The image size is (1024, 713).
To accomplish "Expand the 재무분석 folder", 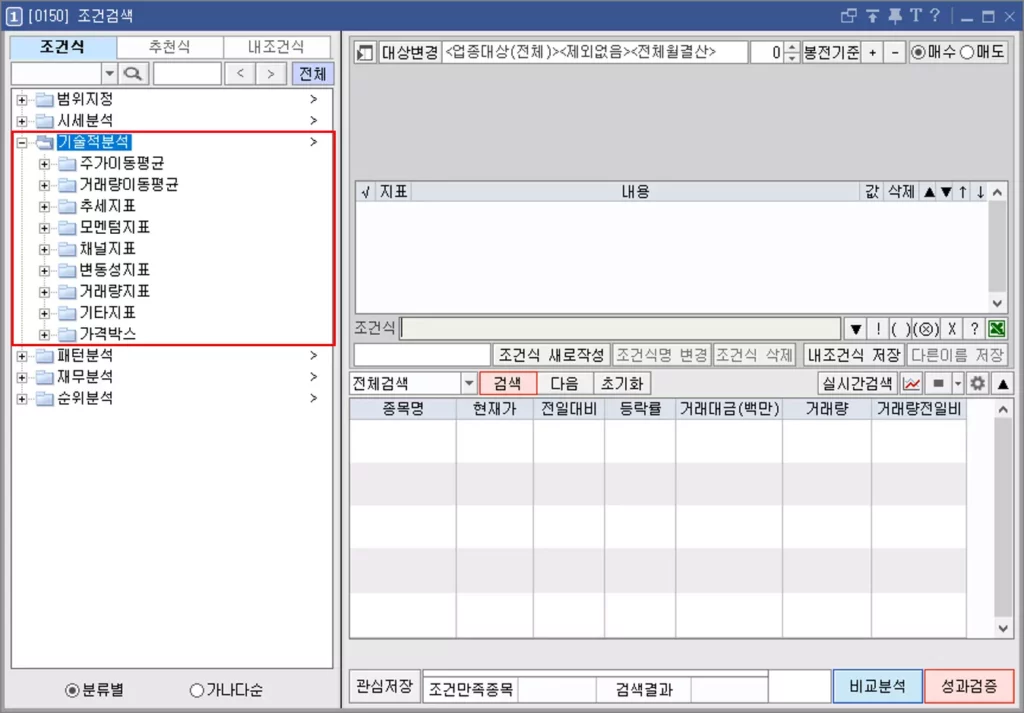I will pos(22,377).
